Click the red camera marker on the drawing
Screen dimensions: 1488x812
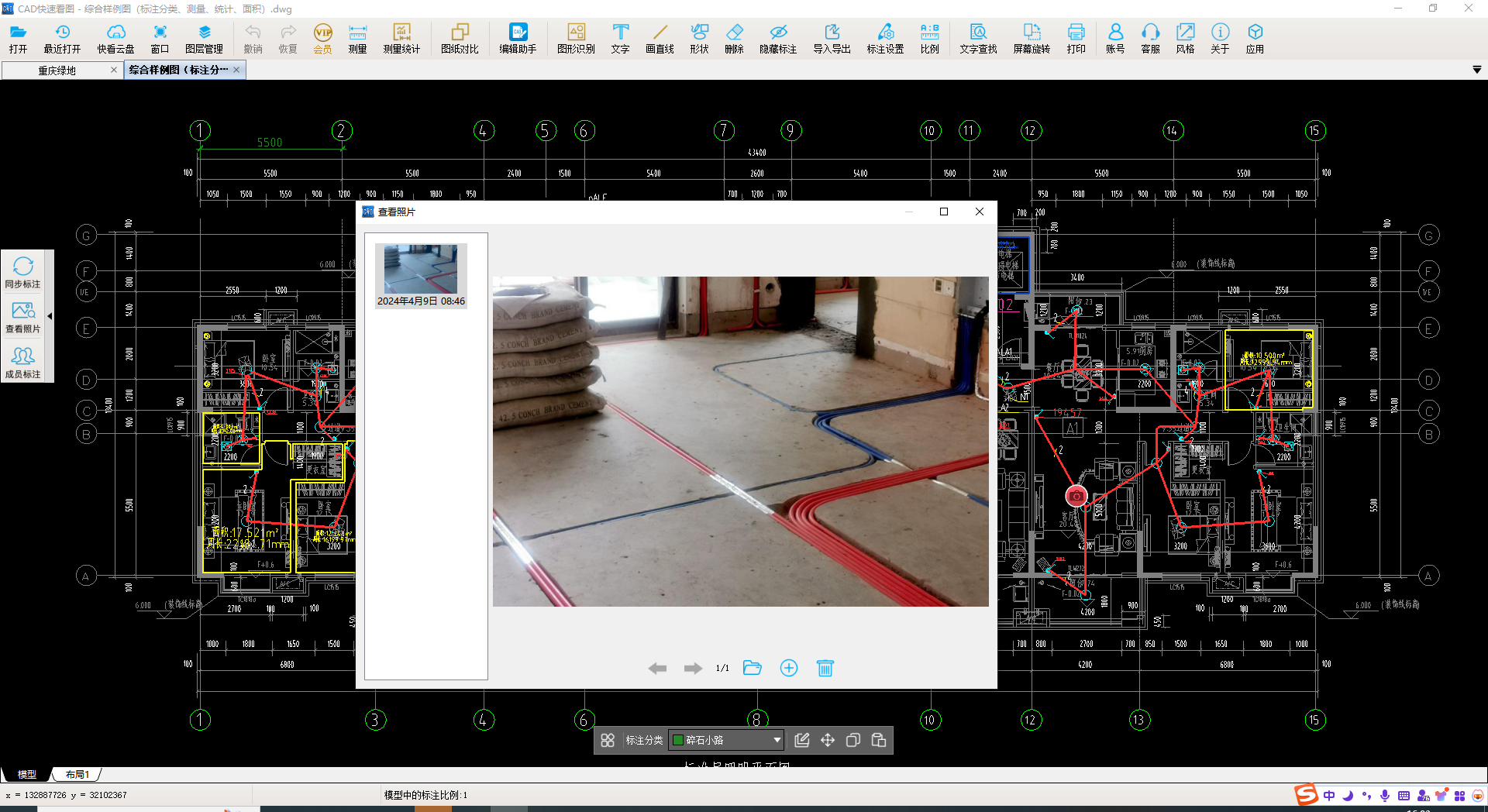[x=1076, y=496]
